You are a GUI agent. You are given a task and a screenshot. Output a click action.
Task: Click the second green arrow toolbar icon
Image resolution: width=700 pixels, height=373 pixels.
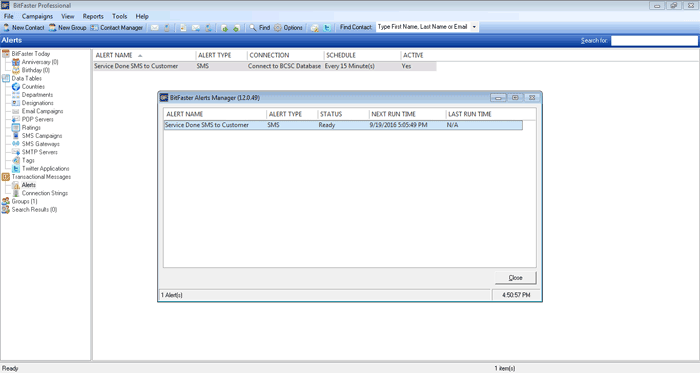click(237, 28)
